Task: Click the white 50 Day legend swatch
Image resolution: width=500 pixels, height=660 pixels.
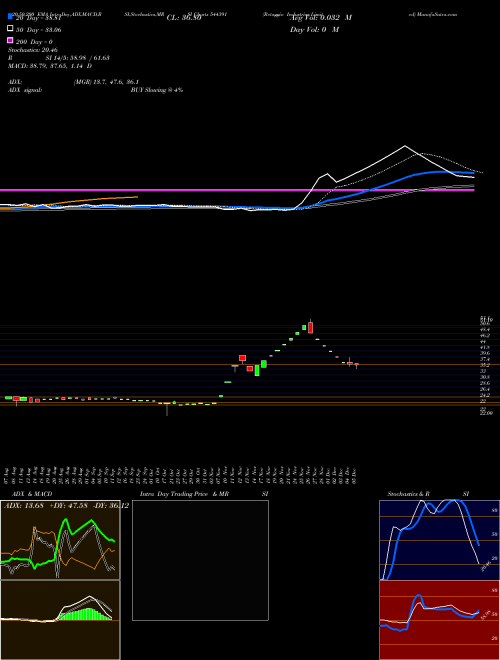Action: click(11, 29)
